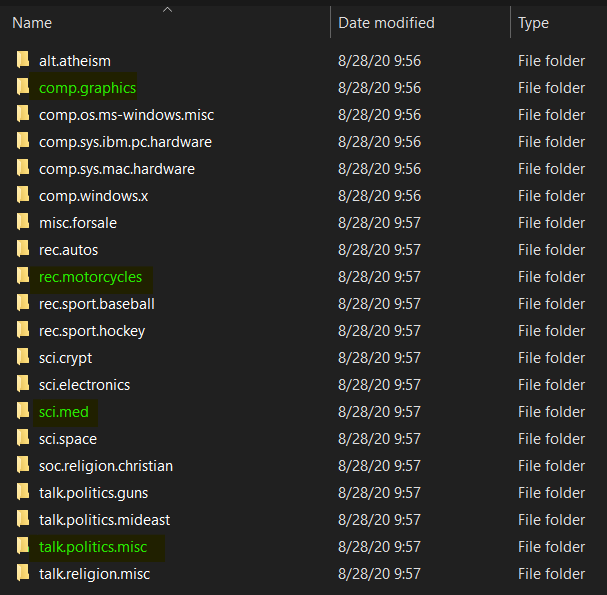The image size is (607, 595).
Task: Click the talk.politics.misc folder icon
Action: 23,547
